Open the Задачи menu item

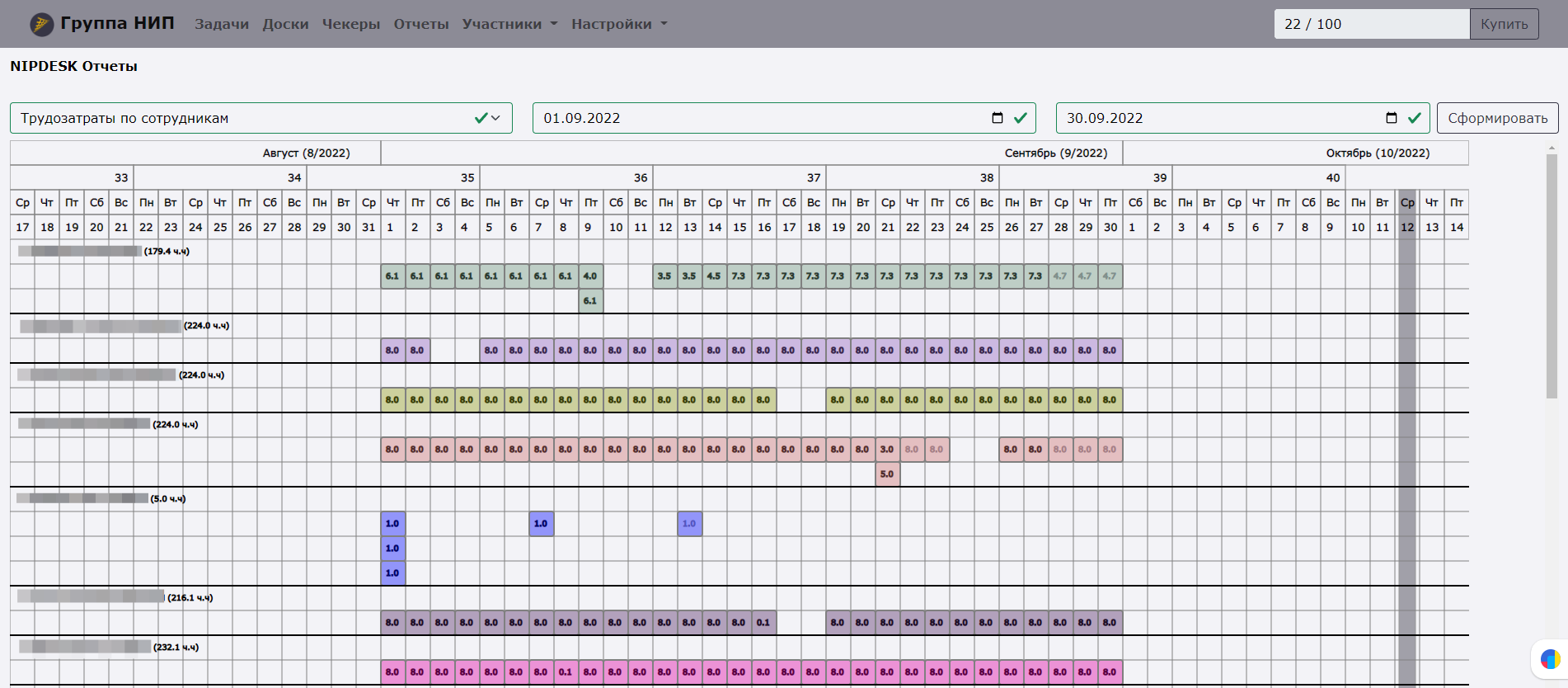click(222, 24)
